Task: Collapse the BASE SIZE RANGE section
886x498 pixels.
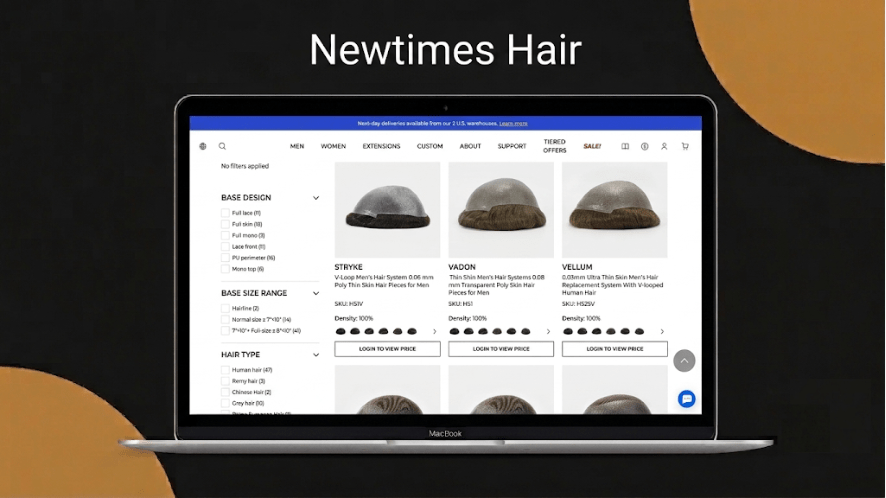Action: point(316,293)
